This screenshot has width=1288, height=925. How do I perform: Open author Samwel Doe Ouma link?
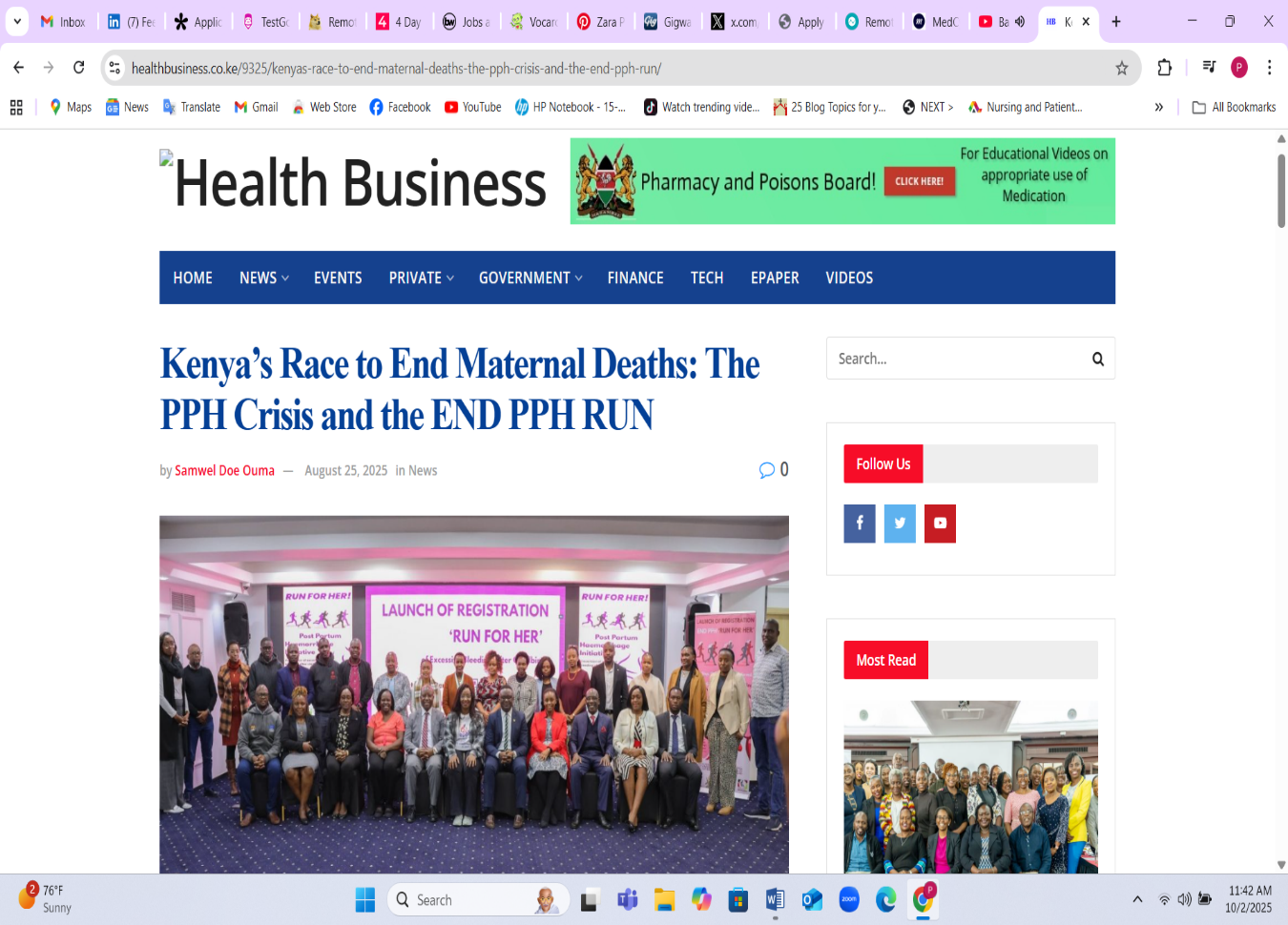[224, 471]
